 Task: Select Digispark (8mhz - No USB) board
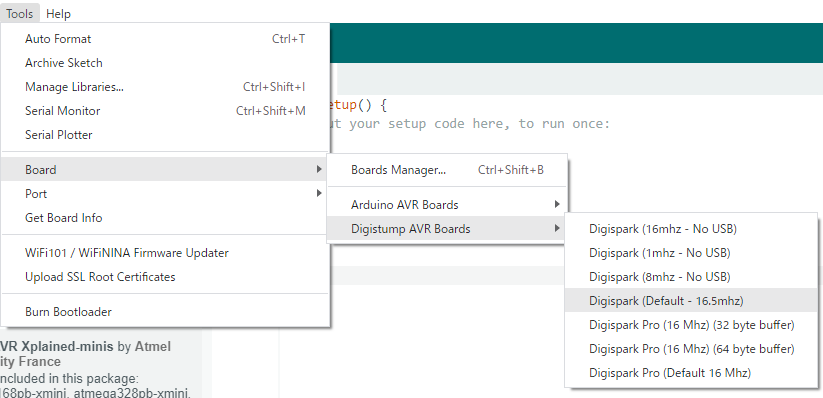[691, 277]
